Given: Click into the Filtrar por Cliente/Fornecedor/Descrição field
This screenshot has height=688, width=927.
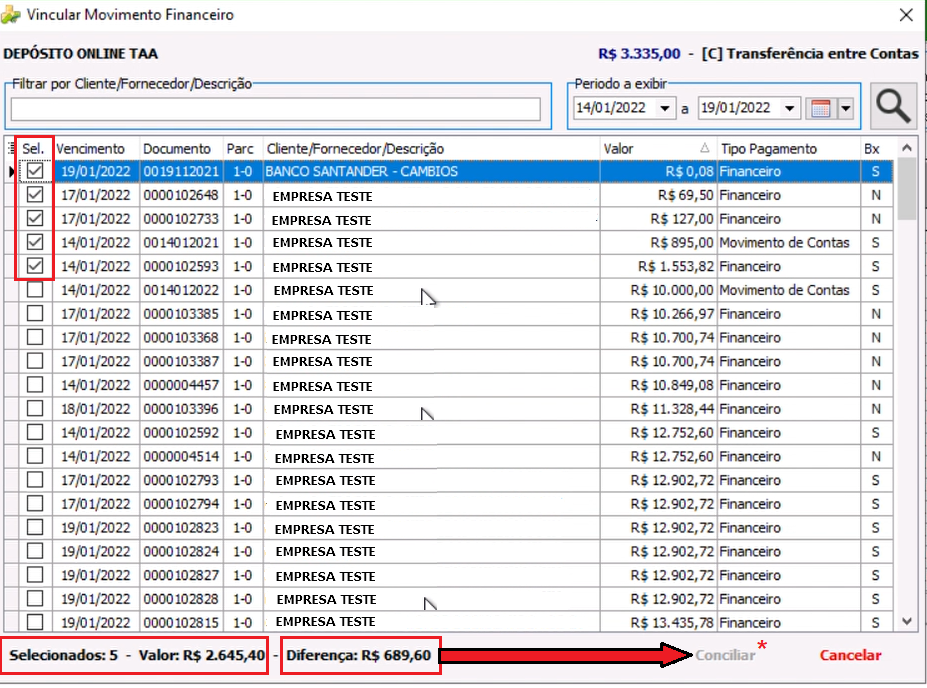Looking at the screenshot, I should click(x=275, y=109).
